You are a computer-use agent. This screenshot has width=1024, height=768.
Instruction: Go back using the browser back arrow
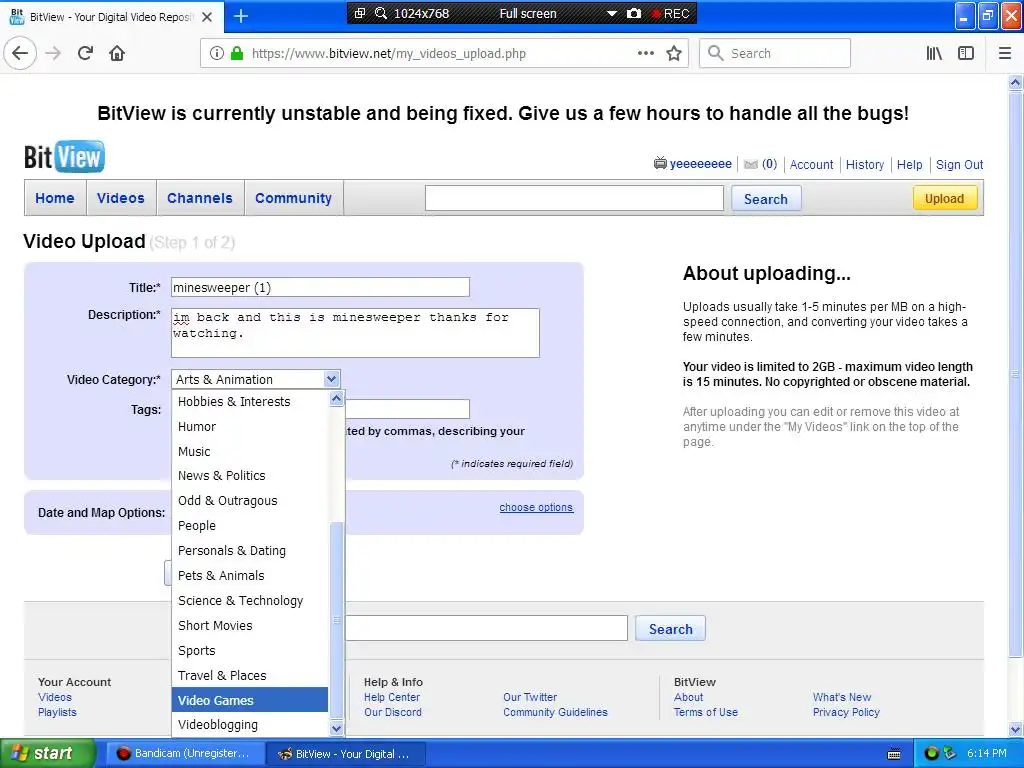coord(20,53)
